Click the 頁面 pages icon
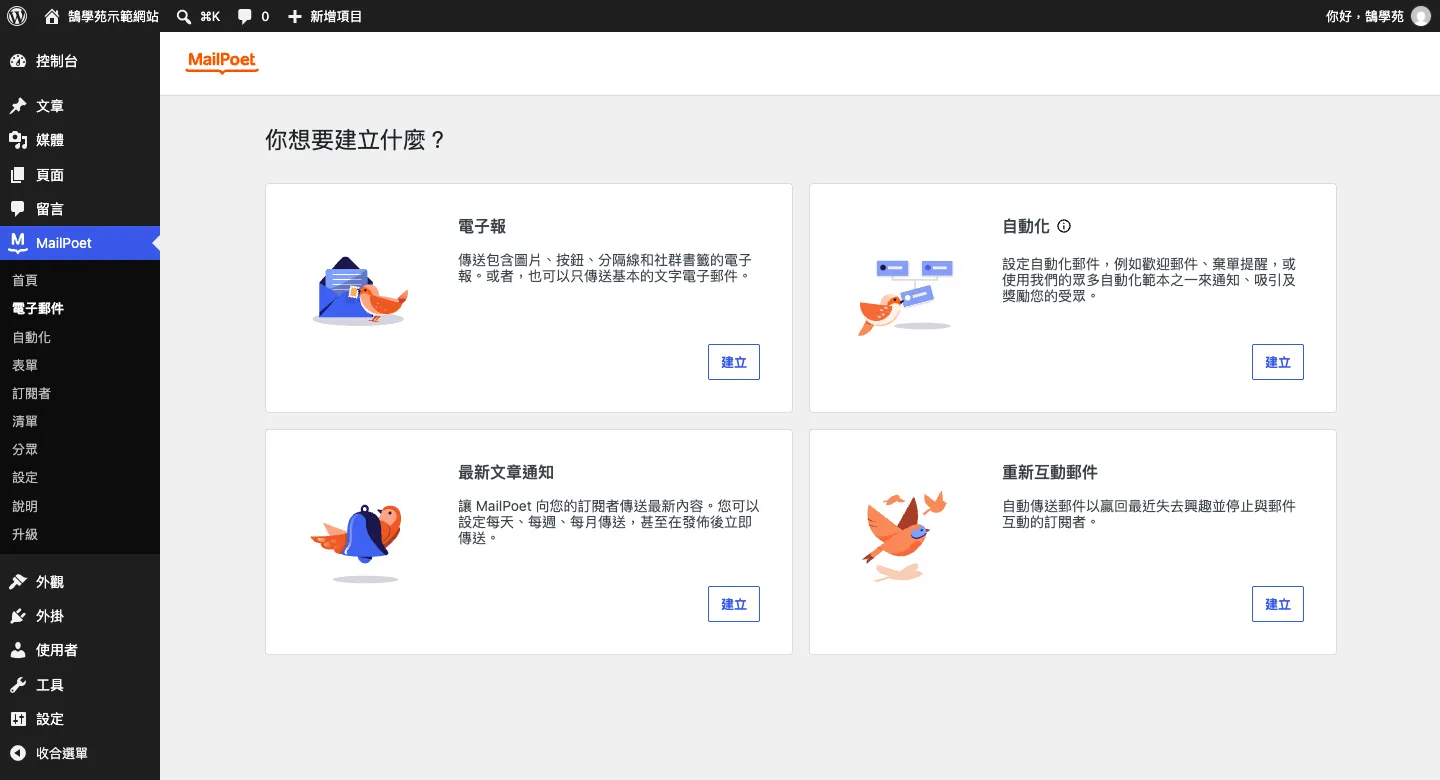Image resolution: width=1440 pixels, height=780 pixels. click(x=18, y=175)
